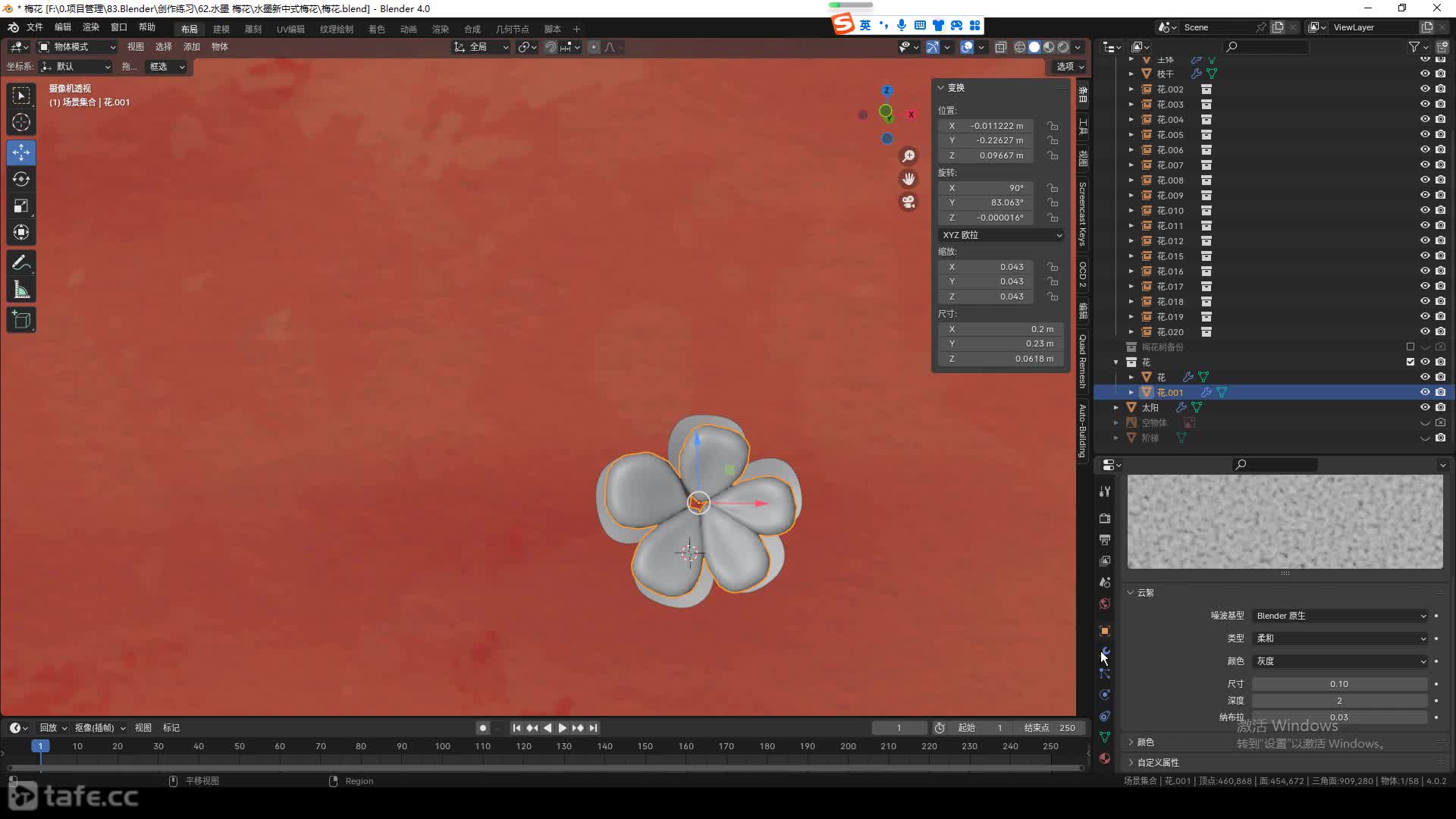Adjust the 纳布拉 0.03 slider
Viewport: 1456px width, 819px height.
tap(1339, 717)
